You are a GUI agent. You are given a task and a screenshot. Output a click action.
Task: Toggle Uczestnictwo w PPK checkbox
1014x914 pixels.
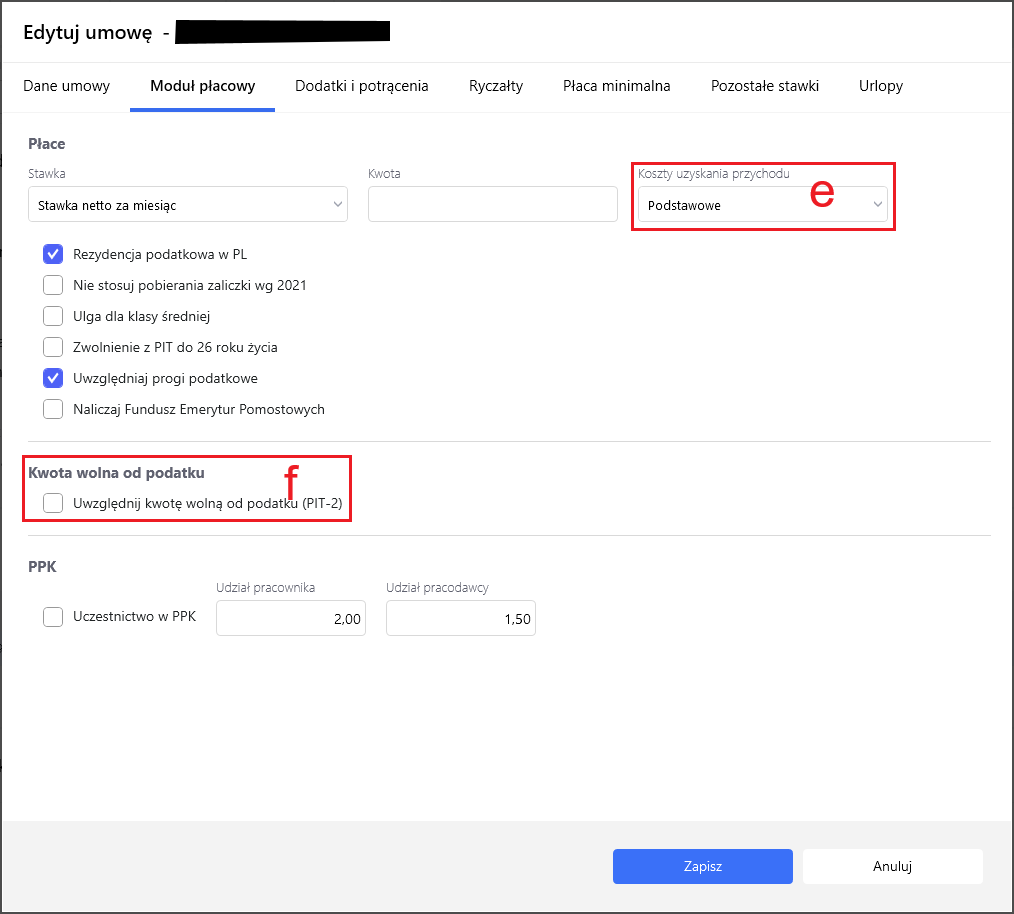(x=54, y=617)
